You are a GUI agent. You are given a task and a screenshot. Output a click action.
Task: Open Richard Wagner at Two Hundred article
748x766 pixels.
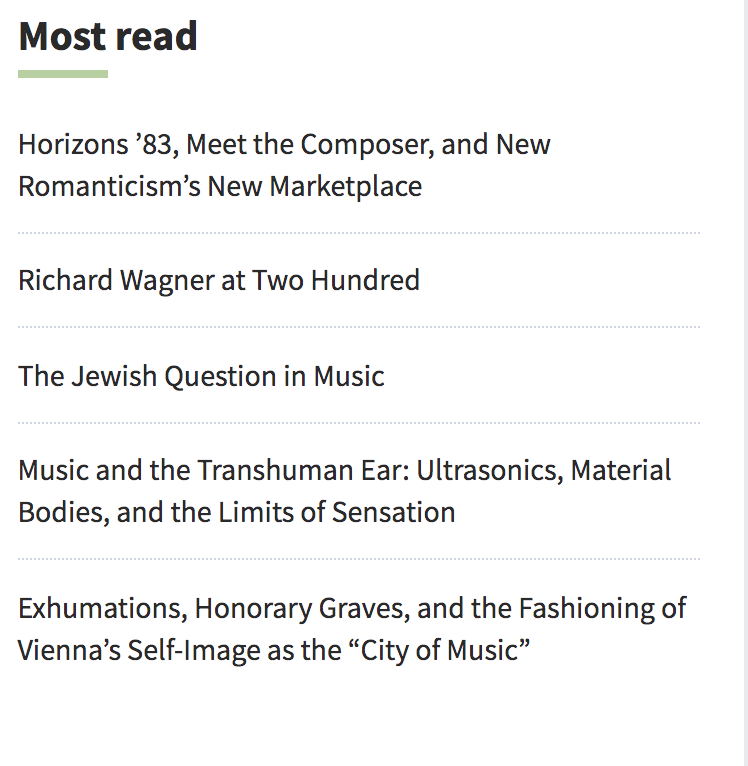pos(219,280)
